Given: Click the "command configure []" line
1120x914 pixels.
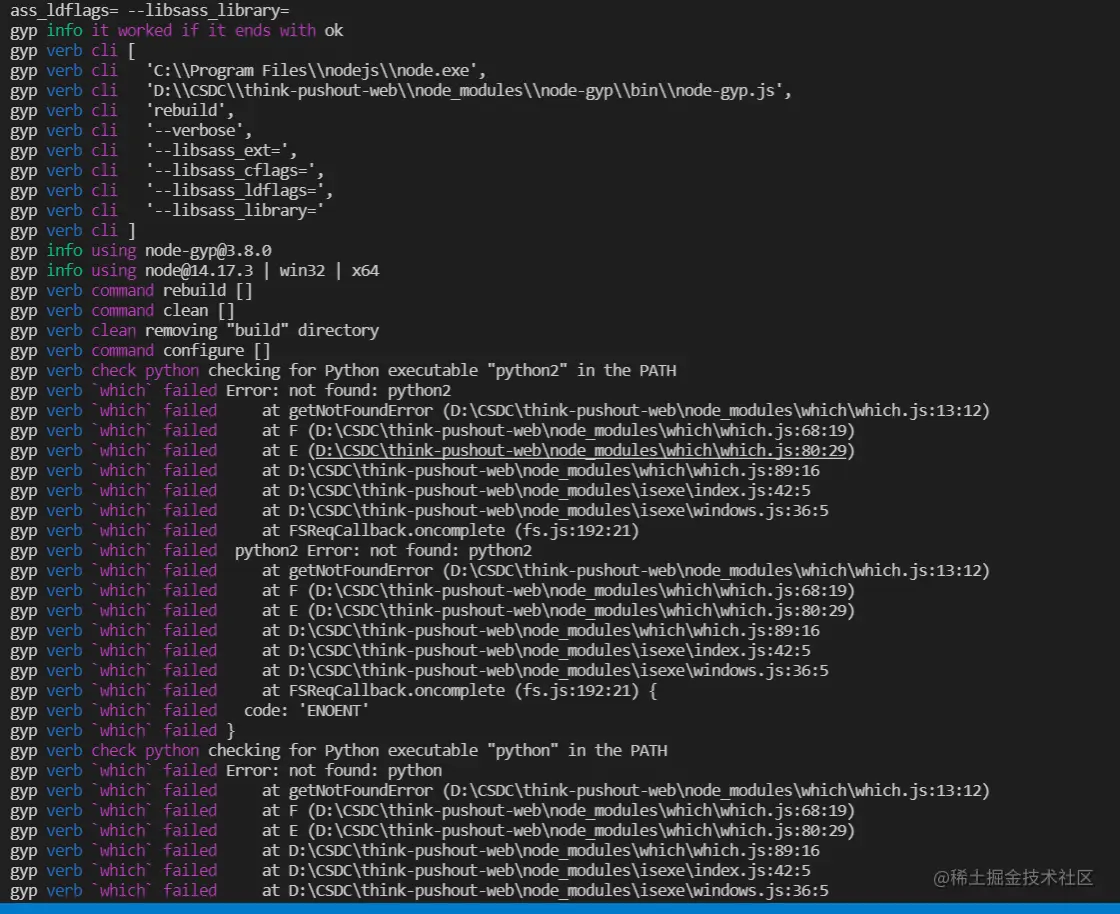Looking at the screenshot, I should click(x=140, y=351).
